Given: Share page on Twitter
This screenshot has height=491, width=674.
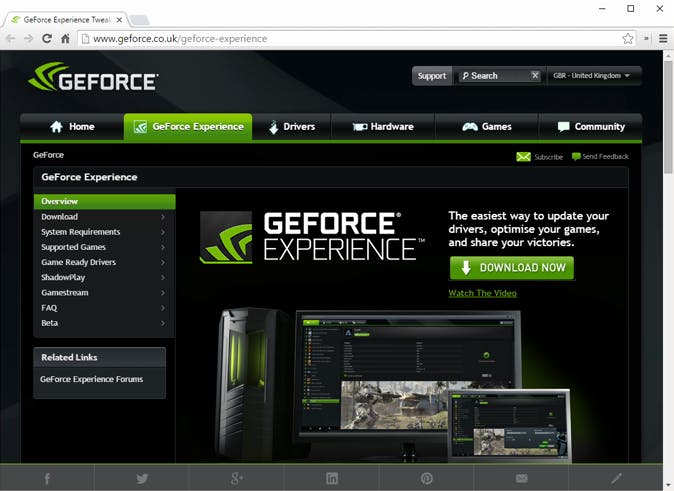Looking at the screenshot, I should click(x=142, y=478).
